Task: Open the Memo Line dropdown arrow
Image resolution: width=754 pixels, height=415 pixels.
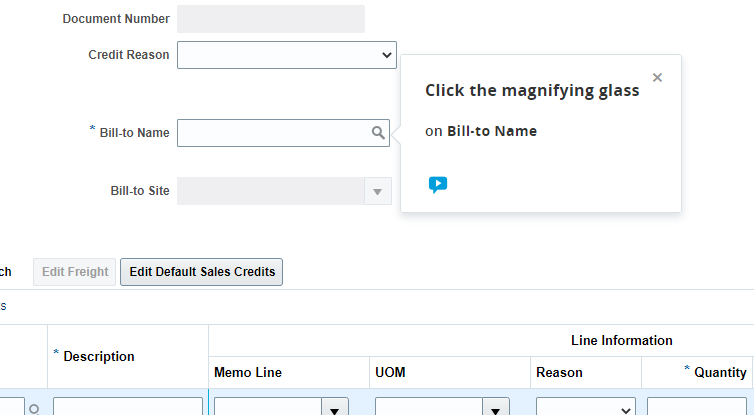Action: (334, 407)
